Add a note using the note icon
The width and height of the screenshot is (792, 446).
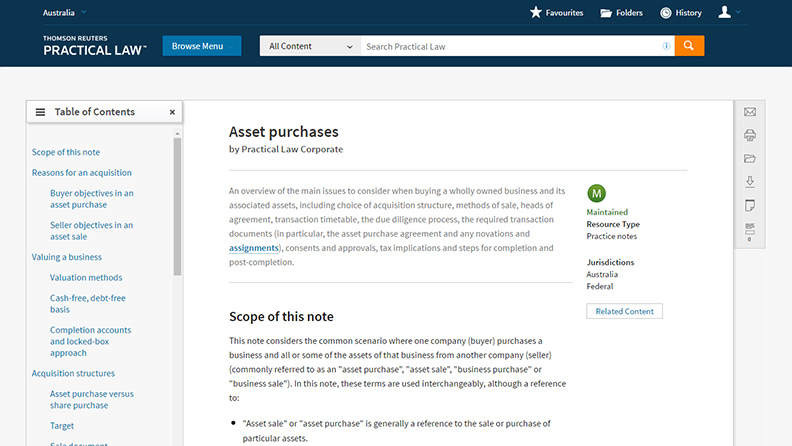[750, 206]
